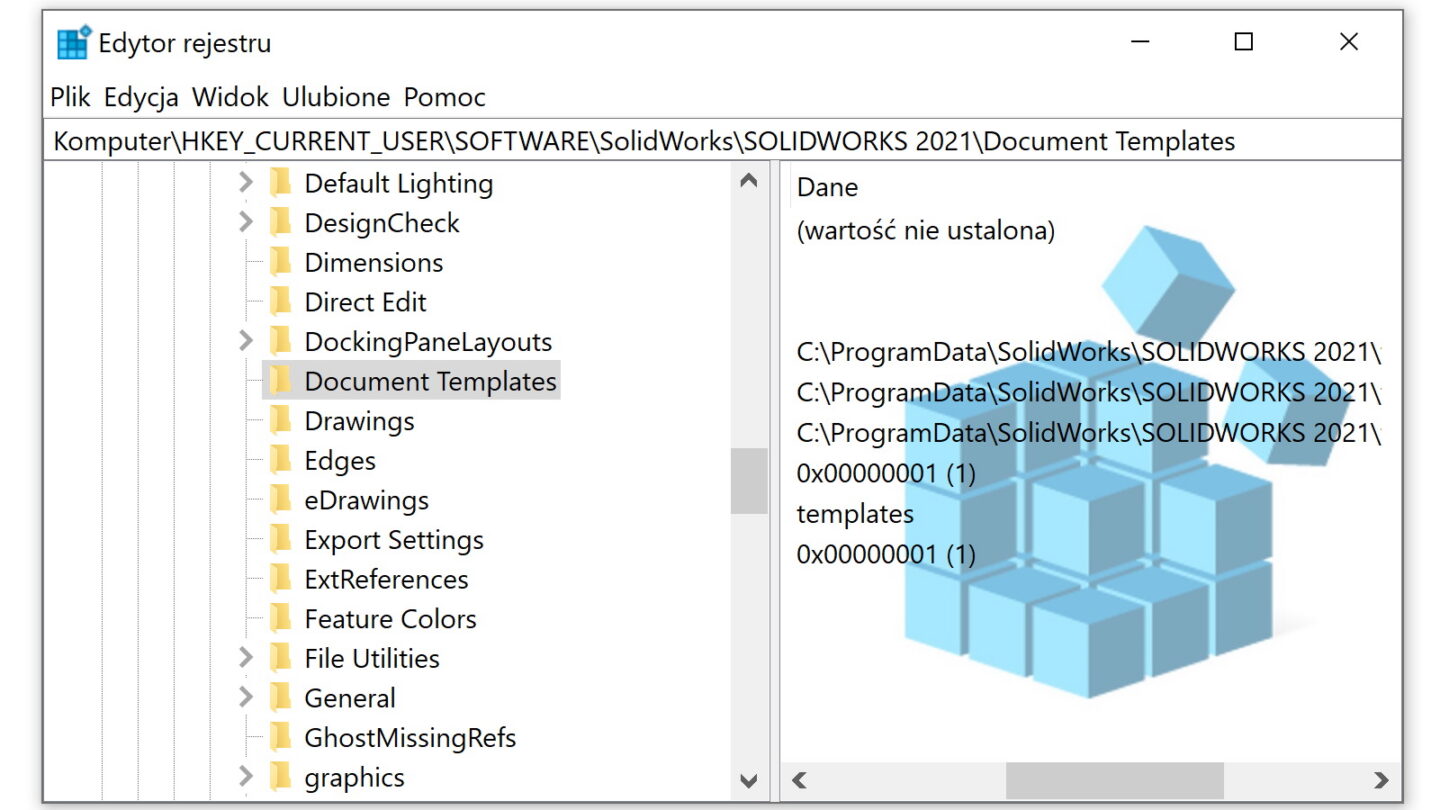Click the Dimensions folder icon
Image resolution: width=1440 pixels, height=810 pixels.
[x=280, y=262]
